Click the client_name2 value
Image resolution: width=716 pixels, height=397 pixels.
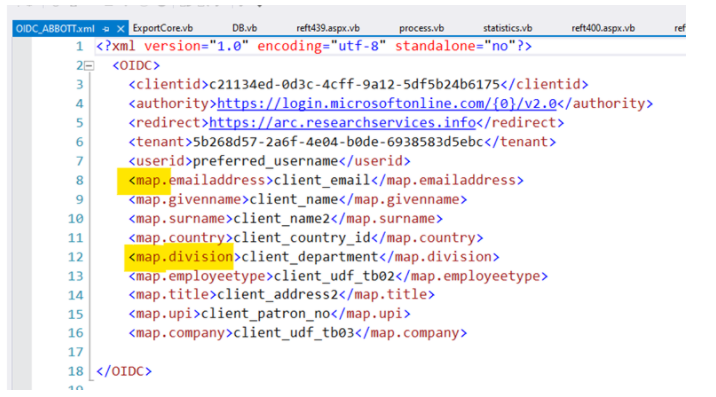pyautogui.click(x=281, y=219)
